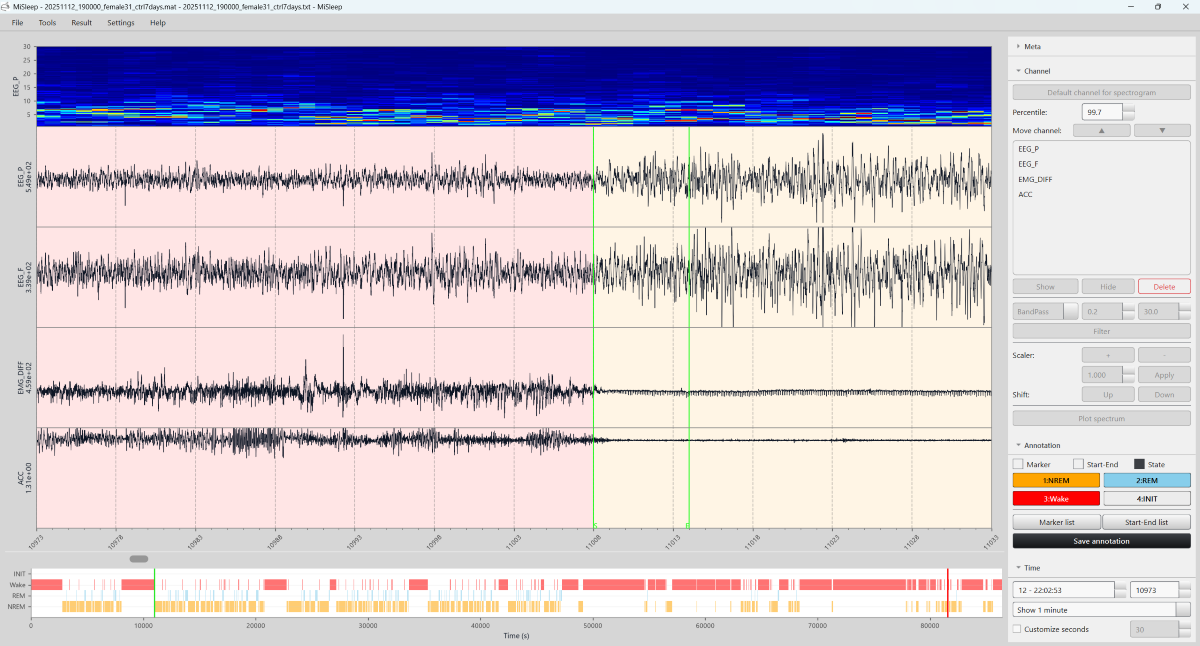Click the customize seconds 30 field
Image resolution: width=1200 pixels, height=646 pixels.
coord(1154,629)
